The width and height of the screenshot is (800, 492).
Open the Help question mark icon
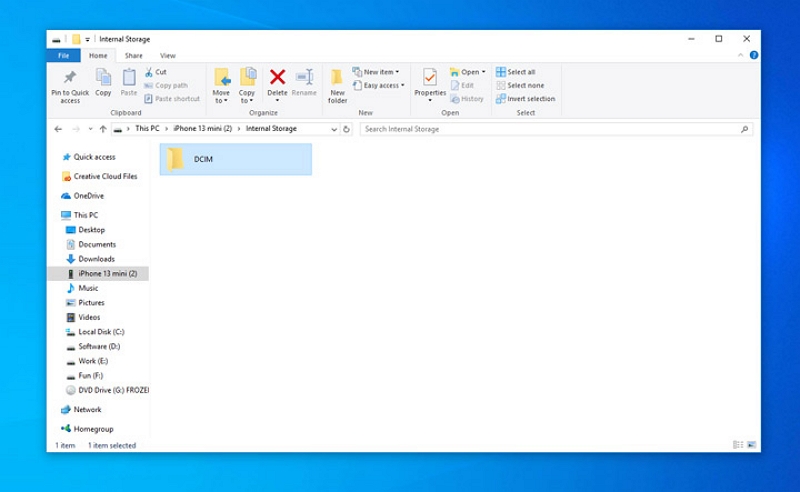754,56
